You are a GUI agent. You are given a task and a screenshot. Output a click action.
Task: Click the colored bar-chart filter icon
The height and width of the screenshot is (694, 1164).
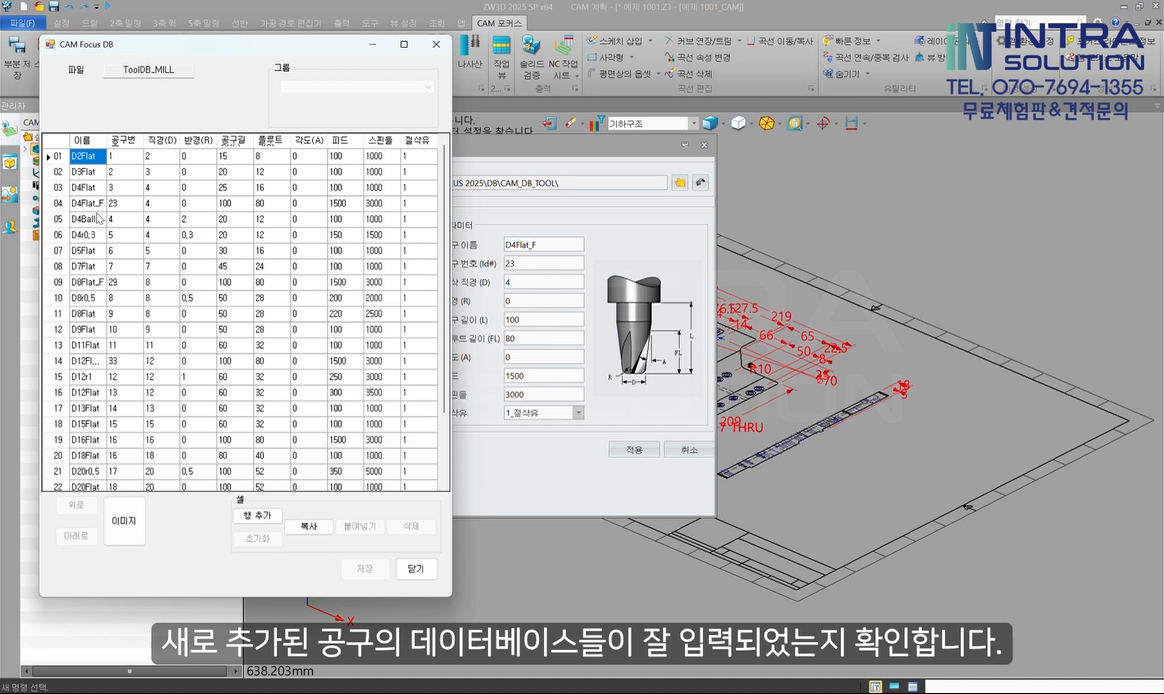[596, 123]
